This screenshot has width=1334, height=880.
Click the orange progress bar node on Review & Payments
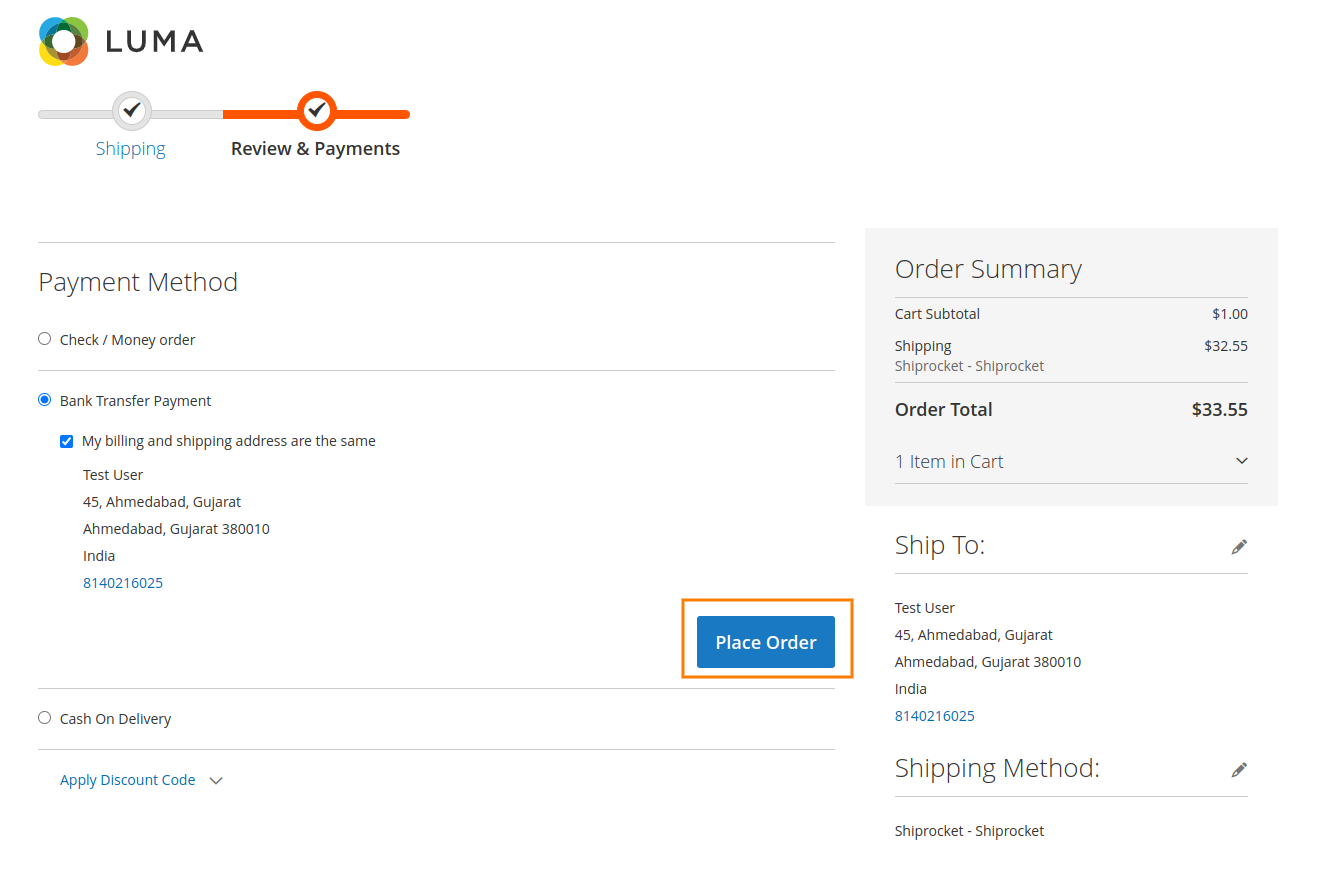click(x=317, y=110)
